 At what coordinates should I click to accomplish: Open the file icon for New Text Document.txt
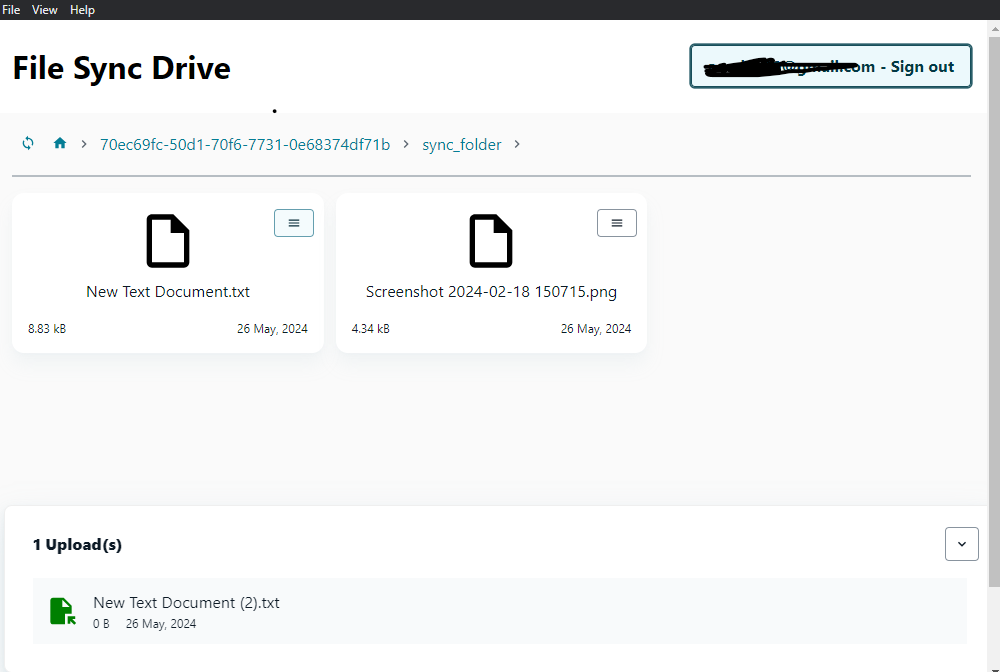(167, 240)
